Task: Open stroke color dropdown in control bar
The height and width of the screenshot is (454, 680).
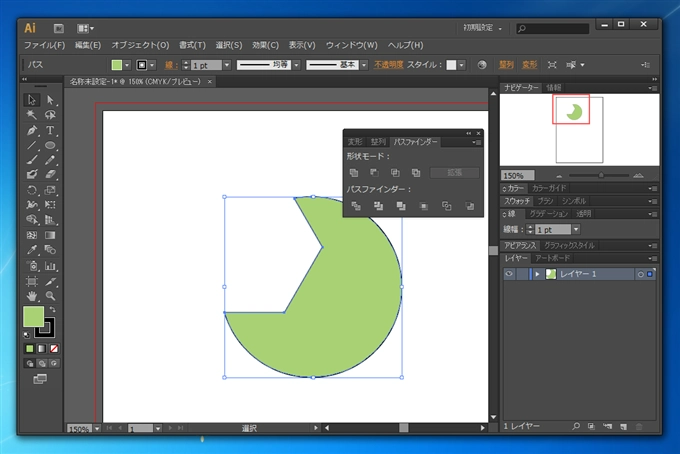Action: click(152, 65)
